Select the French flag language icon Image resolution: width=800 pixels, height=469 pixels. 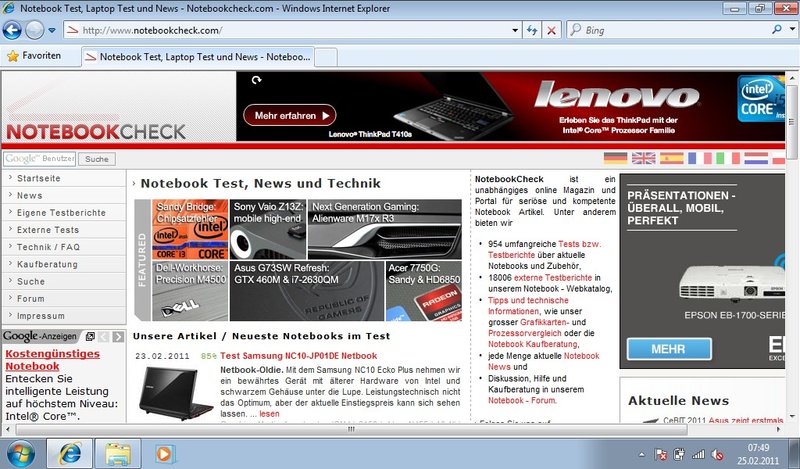click(699, 158)
